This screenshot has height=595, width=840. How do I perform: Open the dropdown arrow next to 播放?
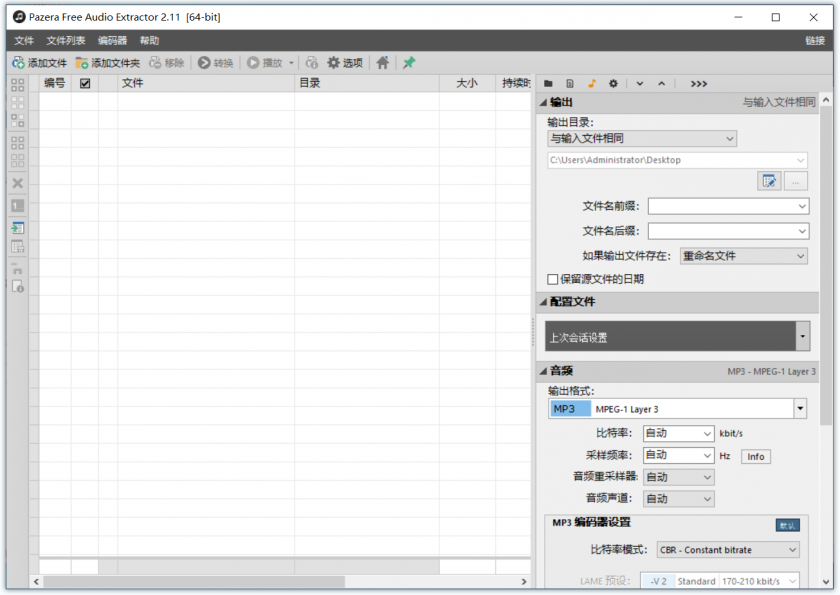point(291,63)
